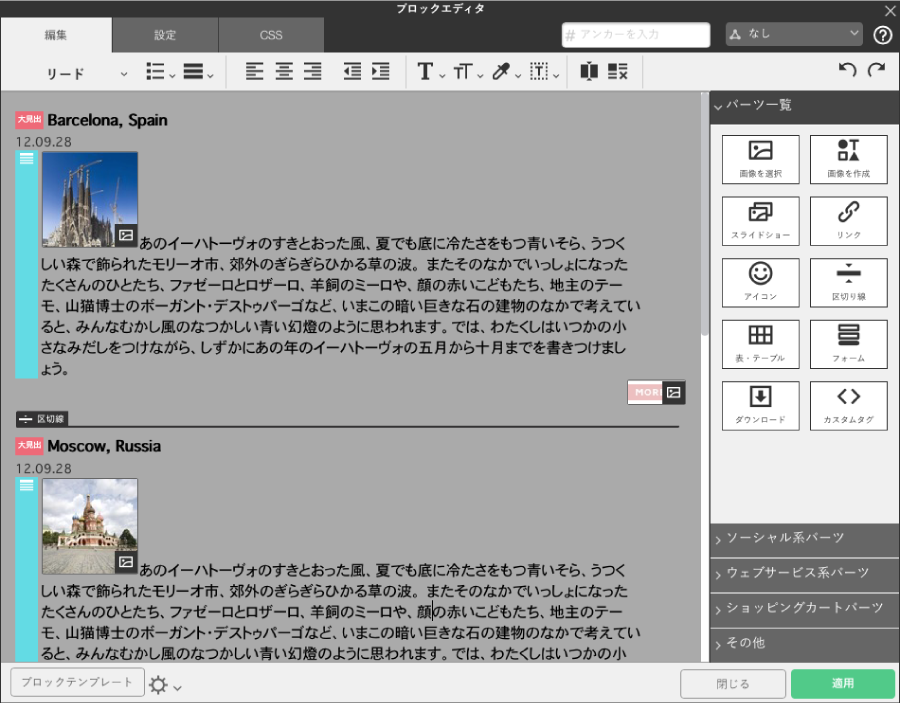The image size is (900, 703).
Task: Select the 区切線 divider label
Action: 42,419
